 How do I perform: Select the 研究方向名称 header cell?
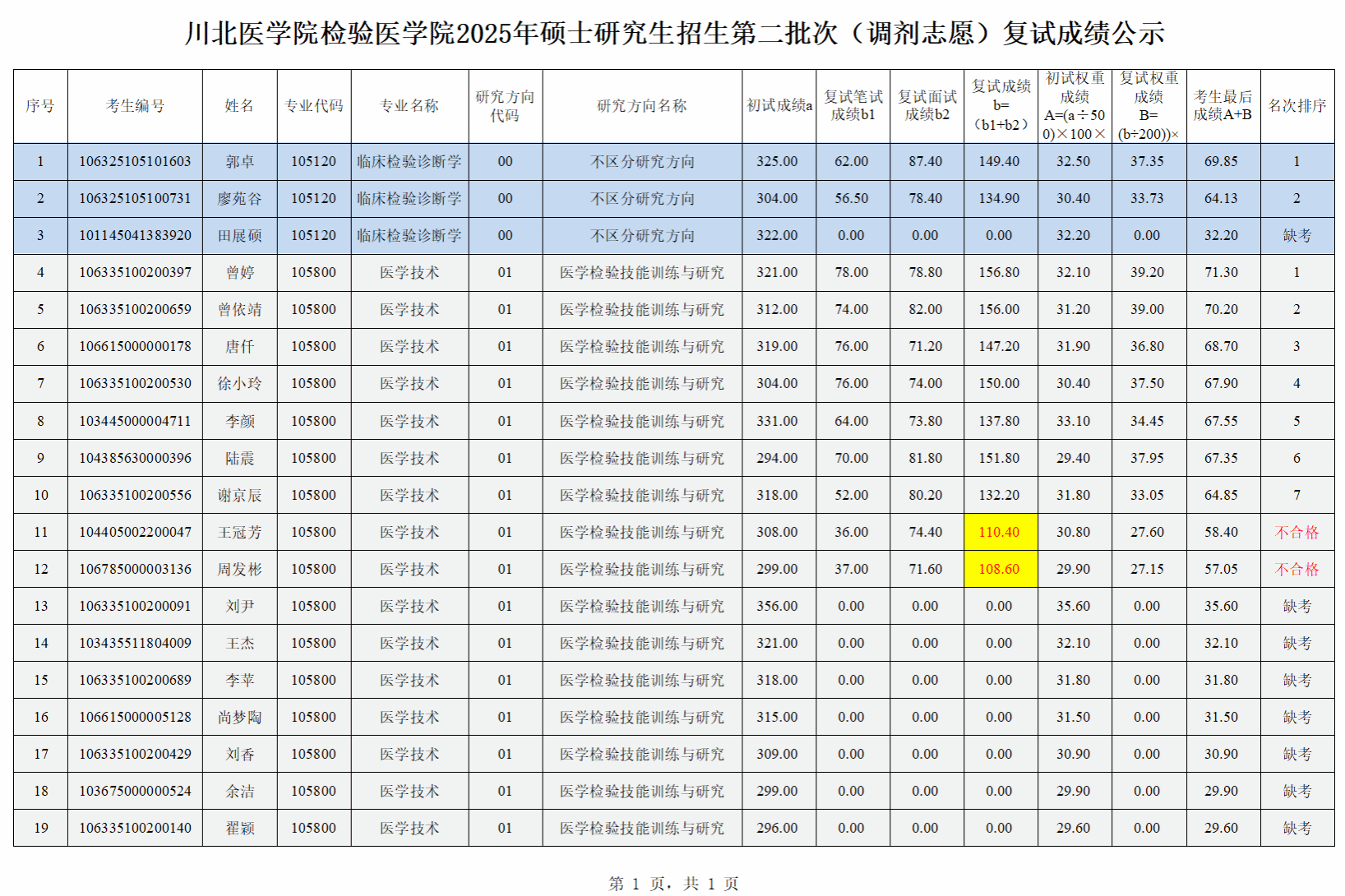pyautogui.click(x=641, y=106)
